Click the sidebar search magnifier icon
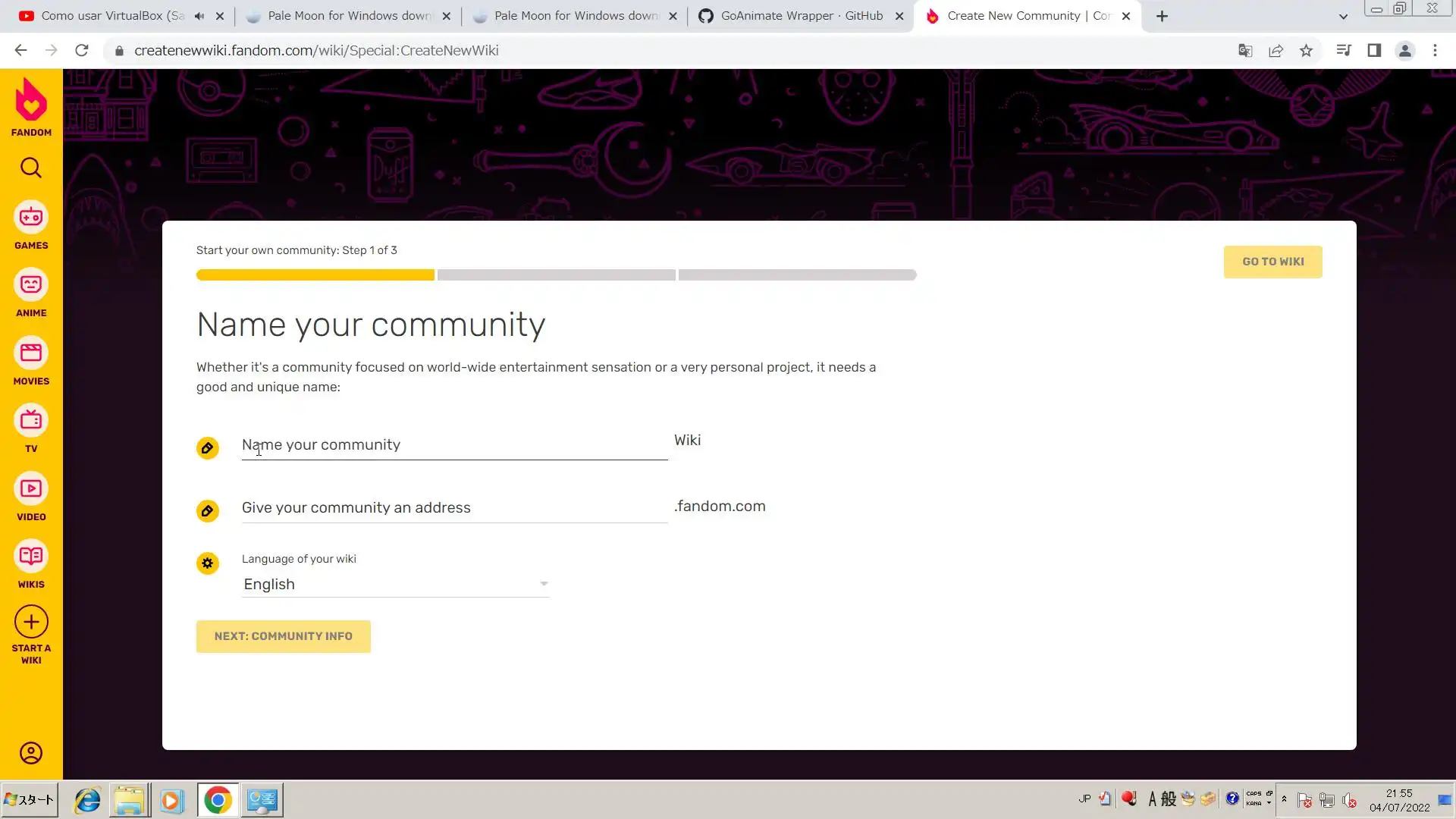1456x819 pixels. pyautogui.click(x=31, y=168)
